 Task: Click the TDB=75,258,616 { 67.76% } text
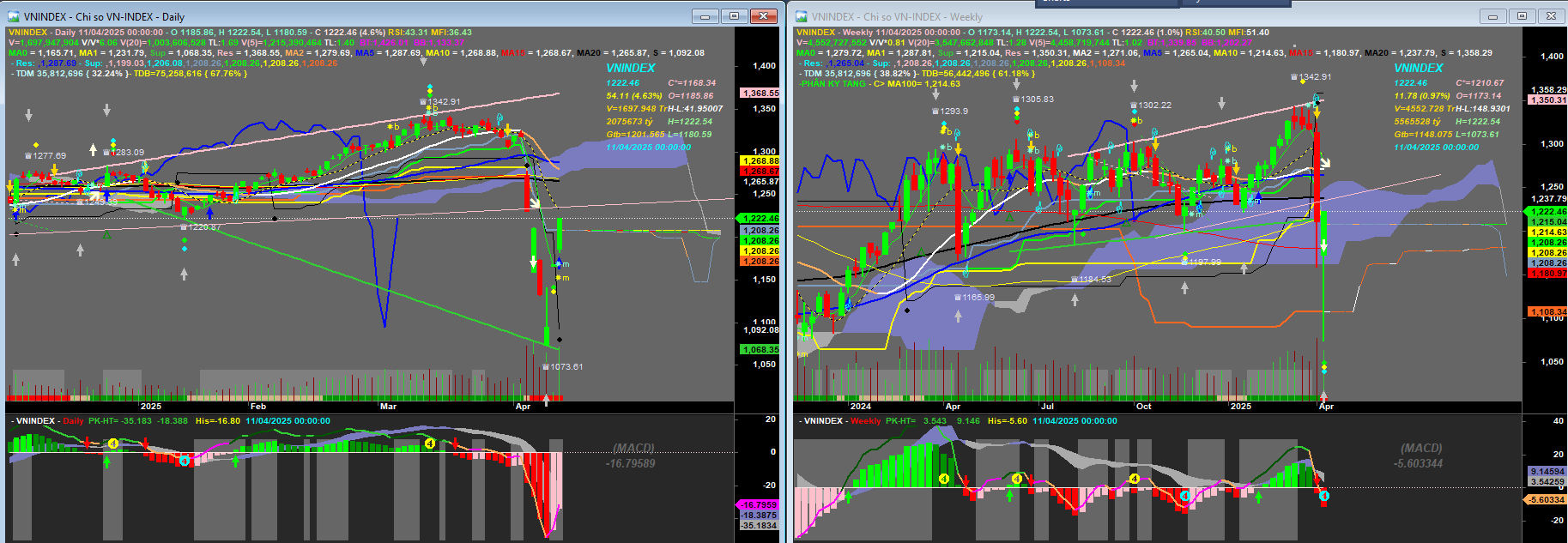[x=190, y=74]
